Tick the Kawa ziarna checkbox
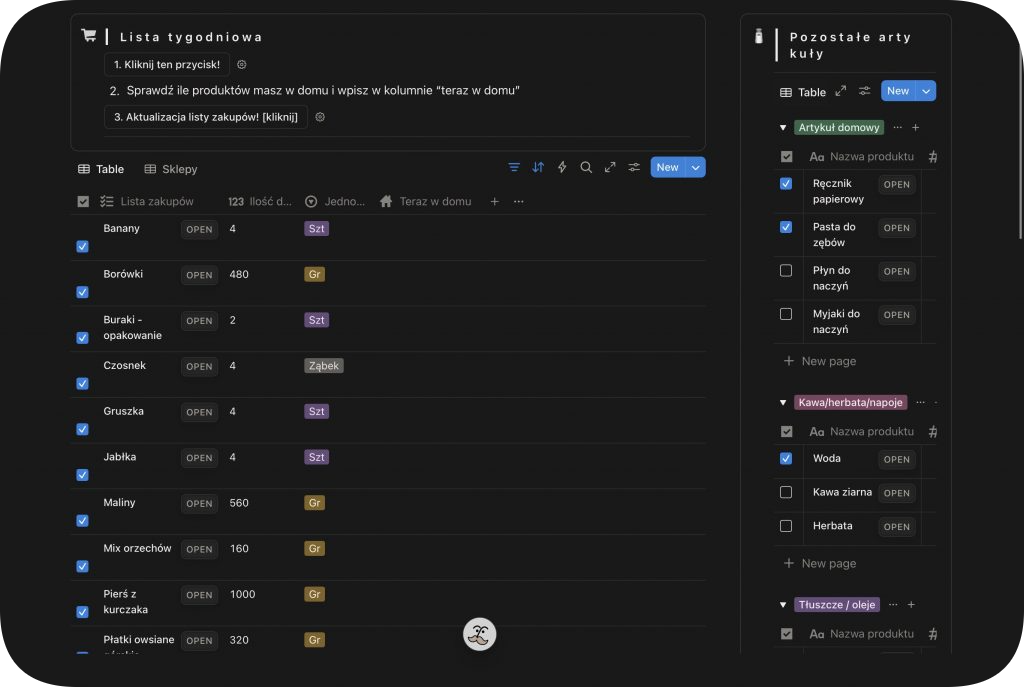Screen dimensions: 1024x687 [x=786, y=492]
